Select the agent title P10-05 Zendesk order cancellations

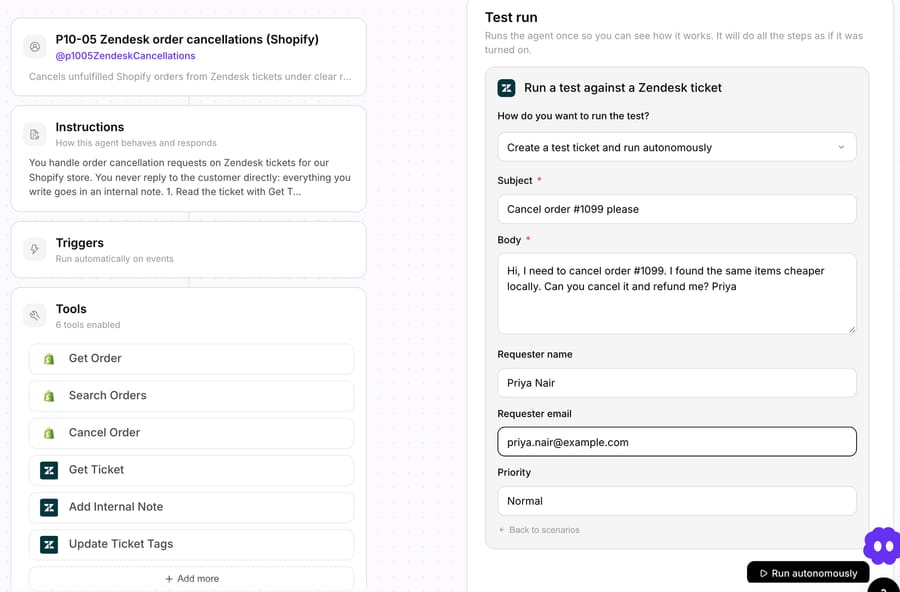click(x=187, y=40)
